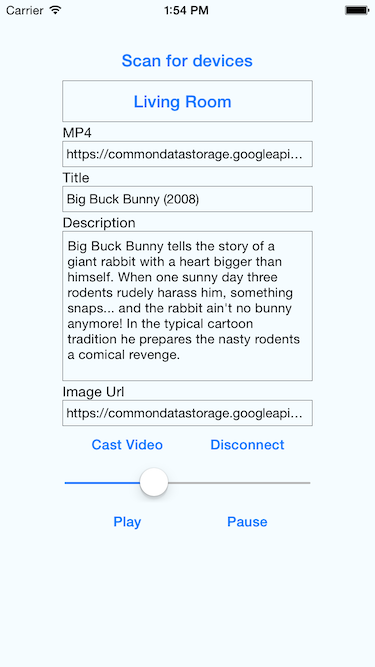Click the Image Url label text
This screenshot has height=667, width=375.
(x=93, y=392)
